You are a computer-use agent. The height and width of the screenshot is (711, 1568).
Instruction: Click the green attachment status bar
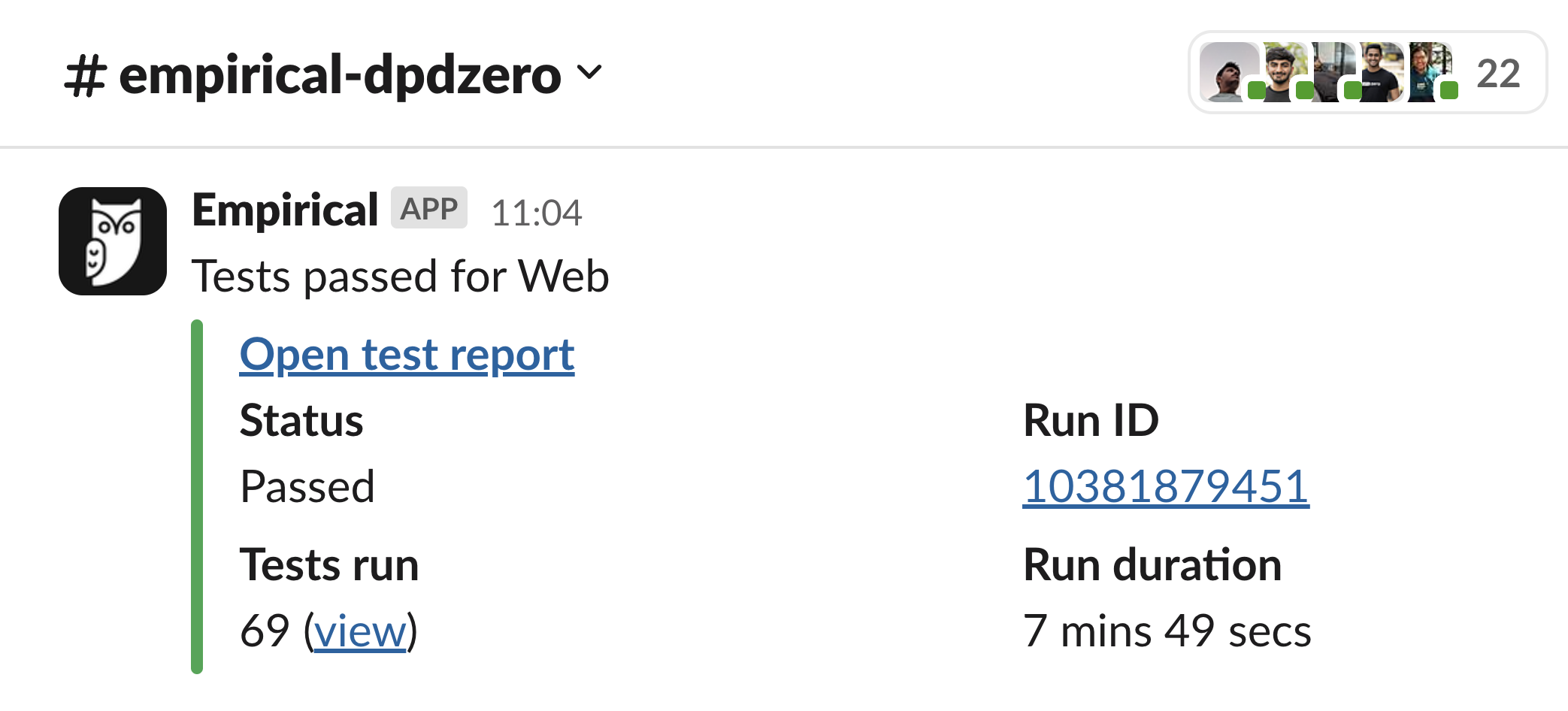(x=197, y=496)
